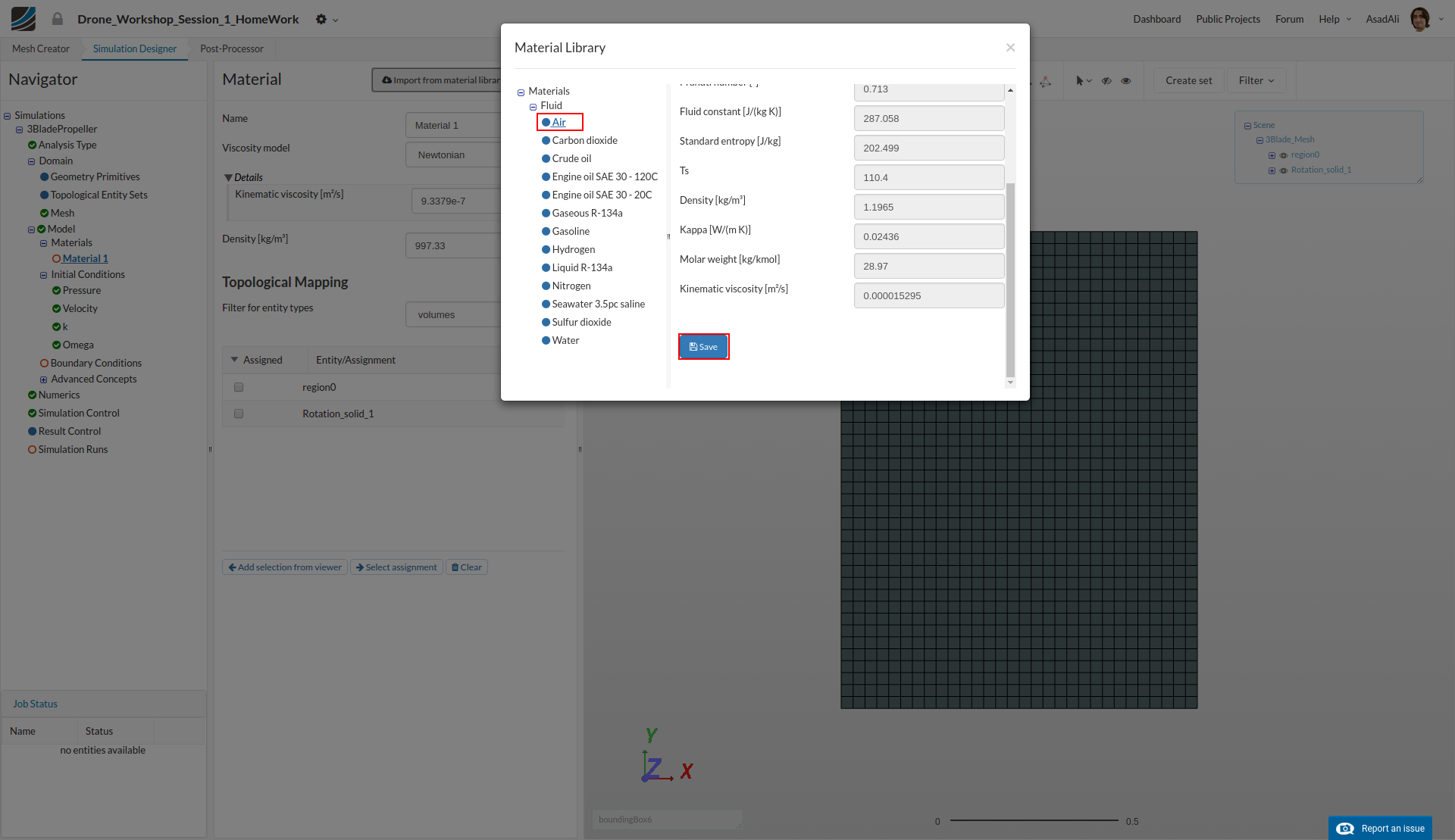
Task: Open the cursor selection mode tool
Action: (1083, 81)
